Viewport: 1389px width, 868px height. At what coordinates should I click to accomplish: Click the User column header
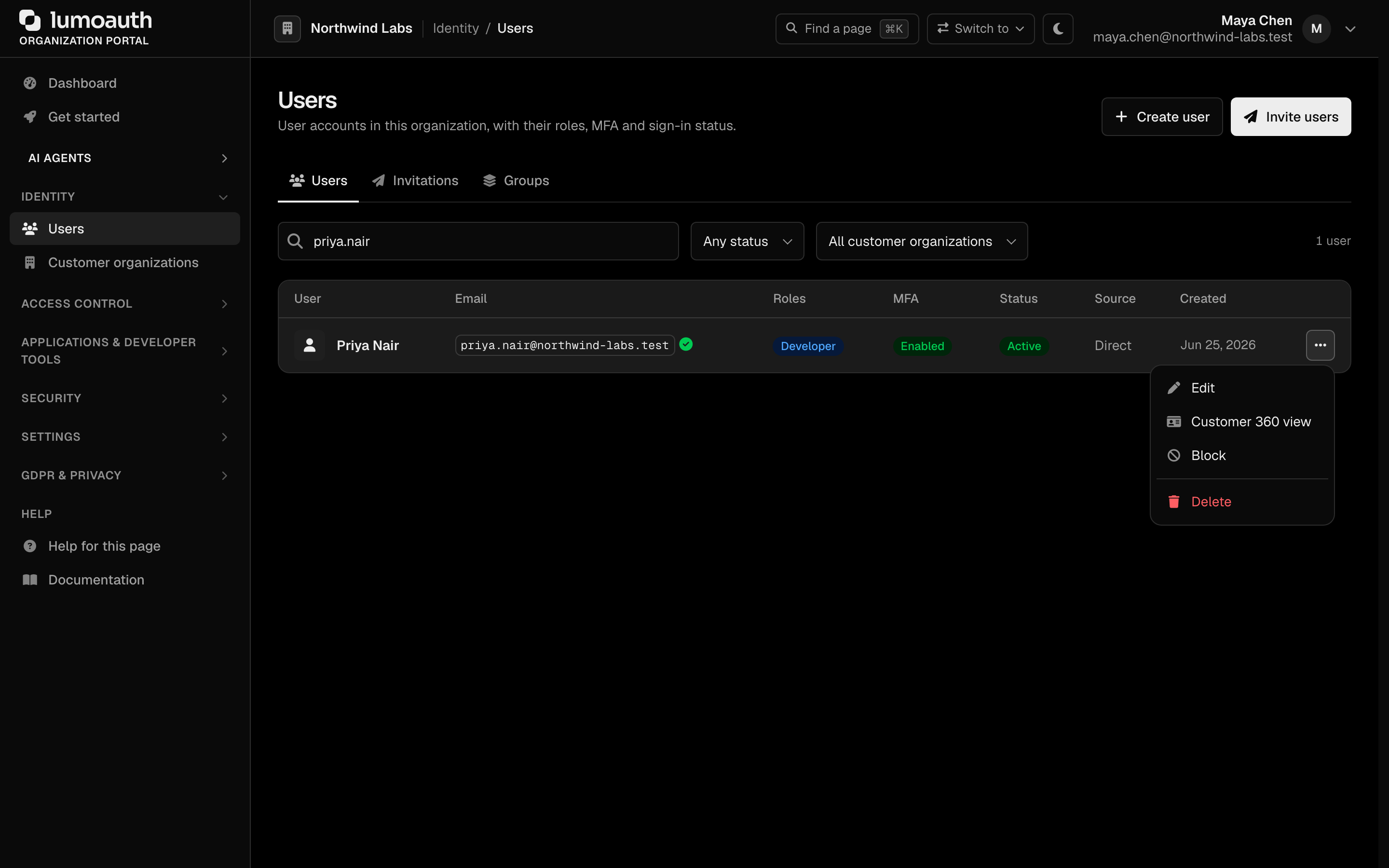click(x=307, y=298)
